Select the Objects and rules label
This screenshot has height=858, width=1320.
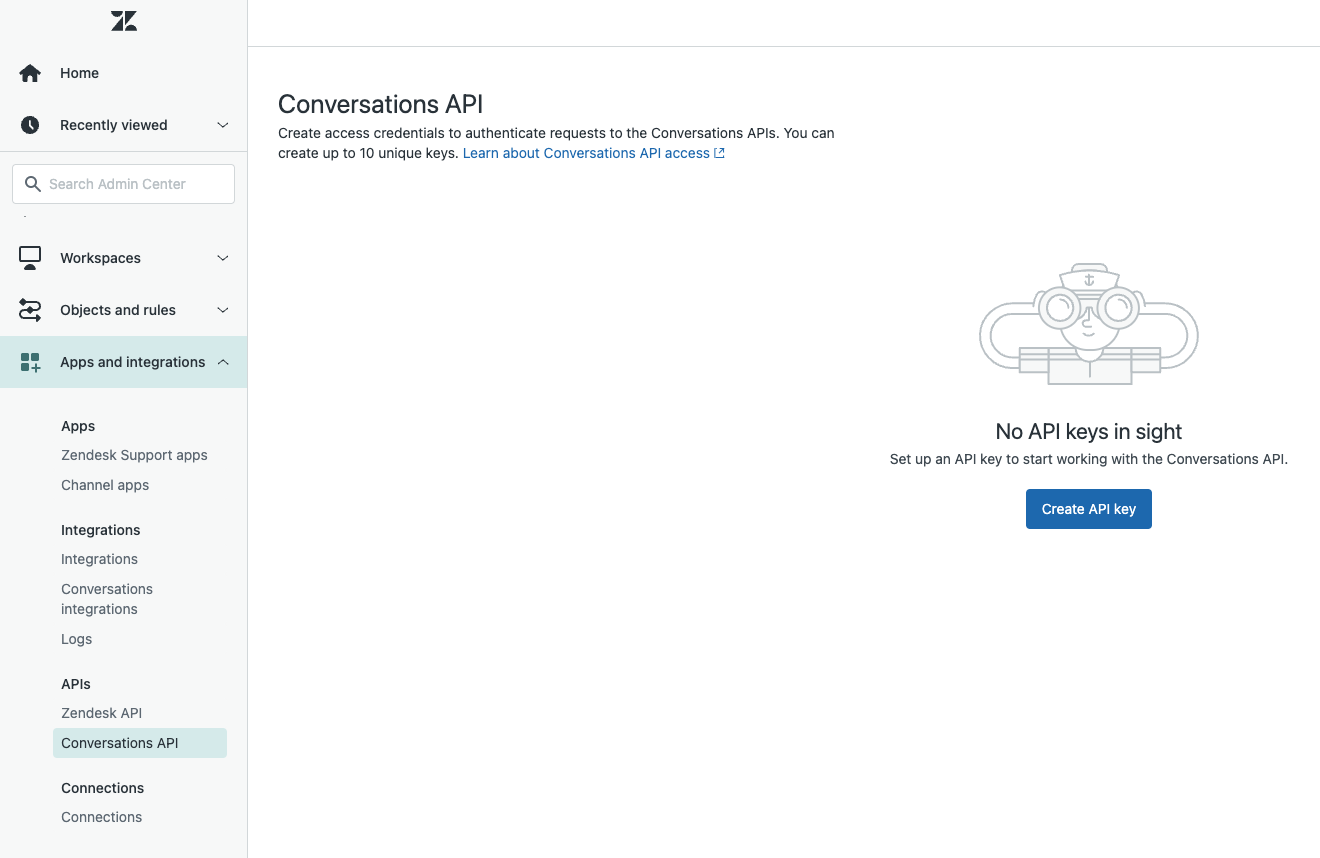point(118,310)
